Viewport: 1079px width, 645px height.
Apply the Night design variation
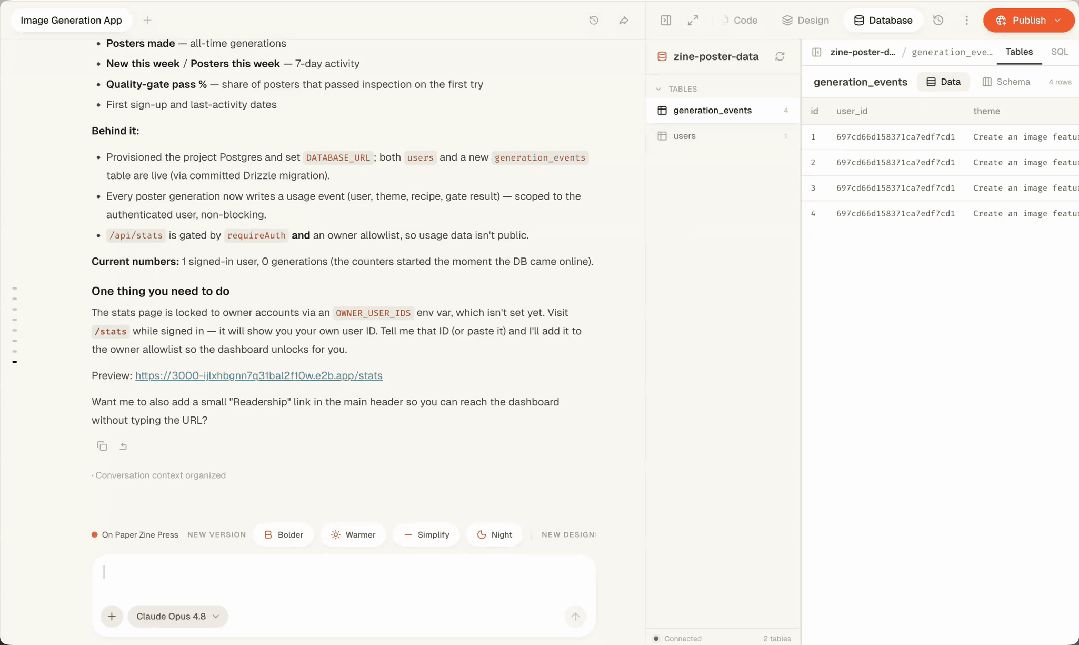(494, 535)
